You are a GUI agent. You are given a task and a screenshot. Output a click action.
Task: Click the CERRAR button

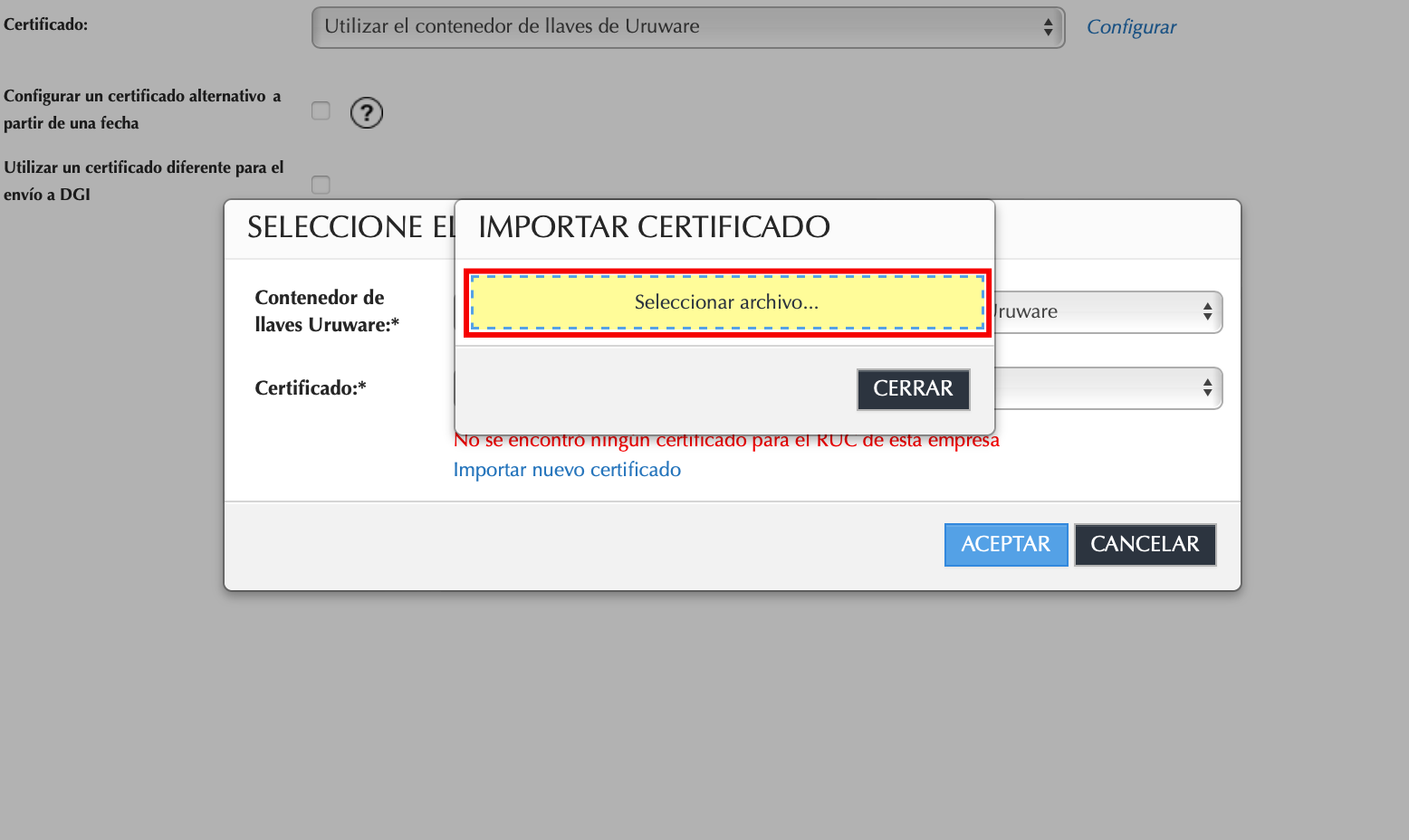coord(913,389)
